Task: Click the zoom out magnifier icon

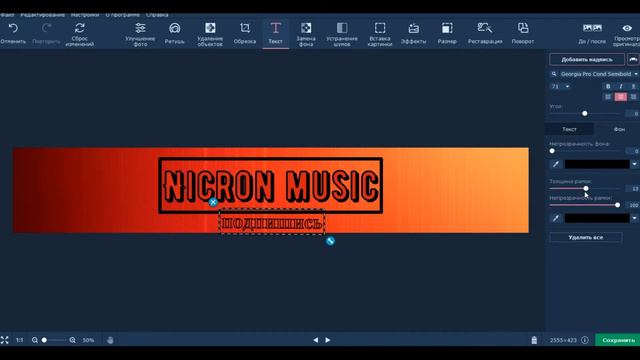Action: pyautogui.click(x=35, y=340)
